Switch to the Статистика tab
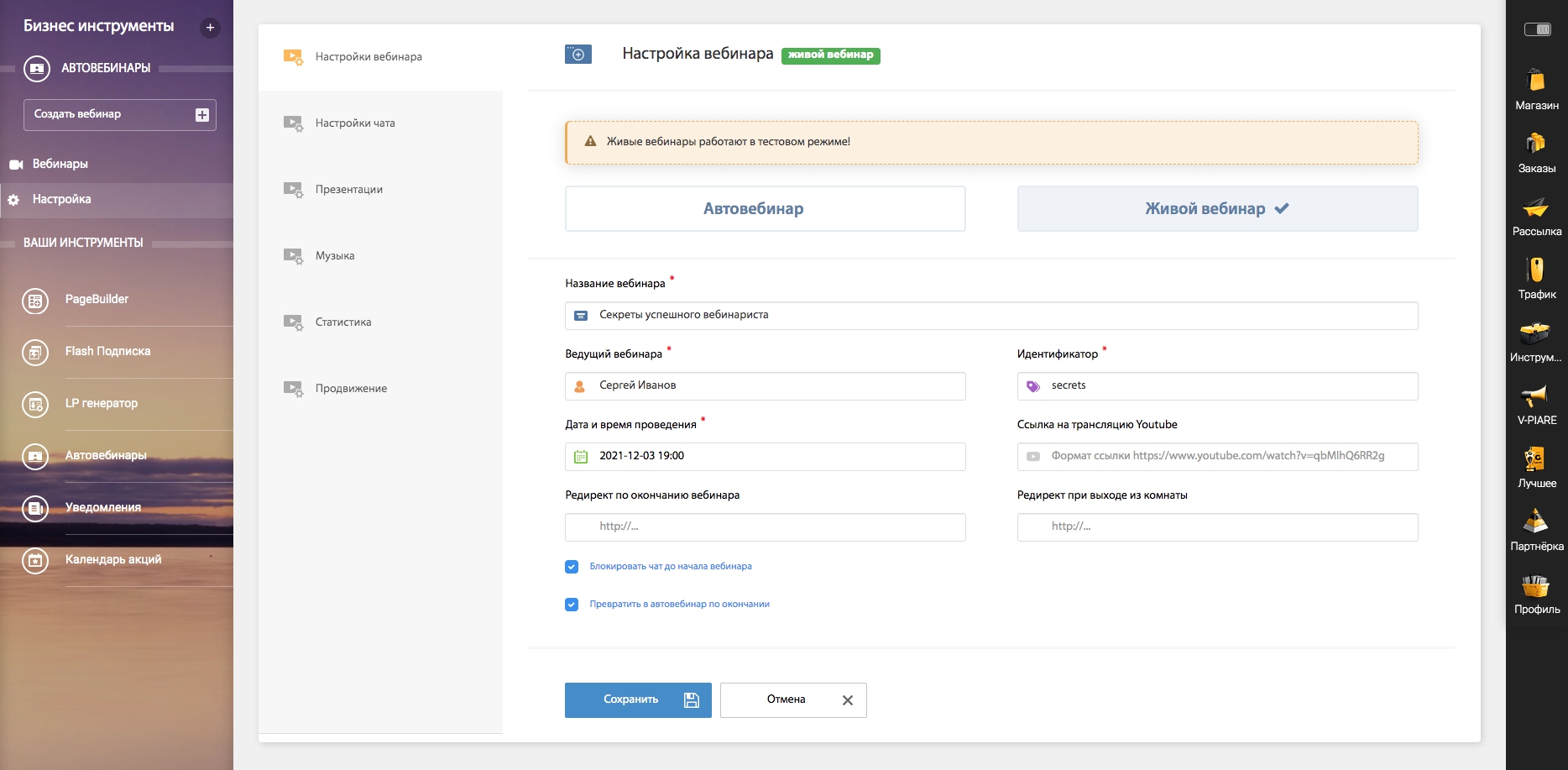 tap(381, 322)
